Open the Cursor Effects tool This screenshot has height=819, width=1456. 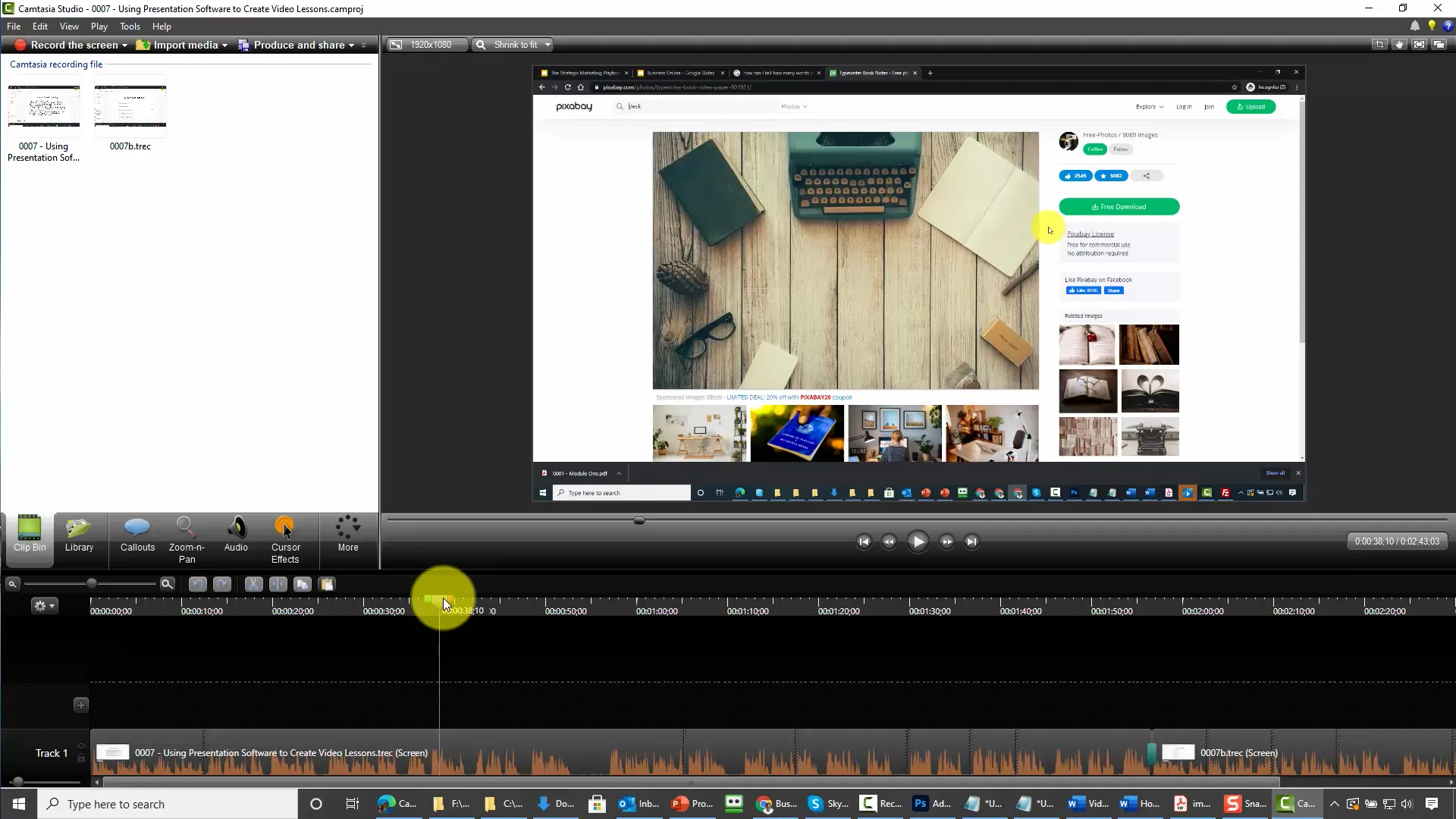(285, 540)
